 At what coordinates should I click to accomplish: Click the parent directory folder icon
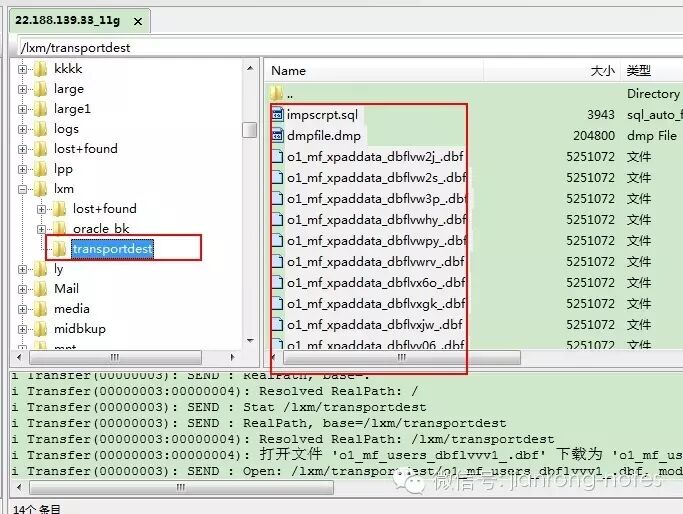point(276,94)
